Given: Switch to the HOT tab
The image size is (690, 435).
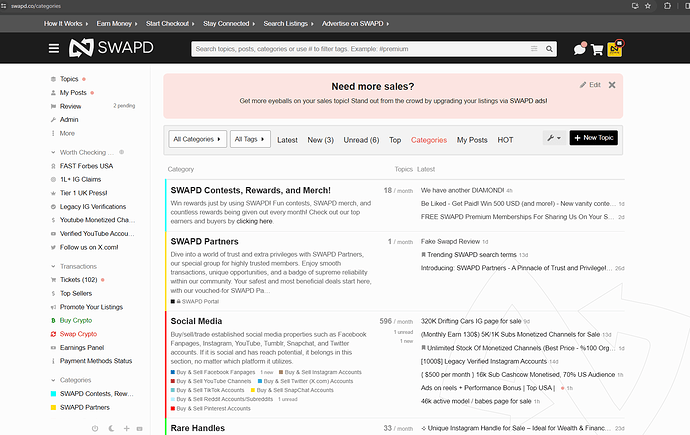Looking at the screenshot, I should click(505, 140).
